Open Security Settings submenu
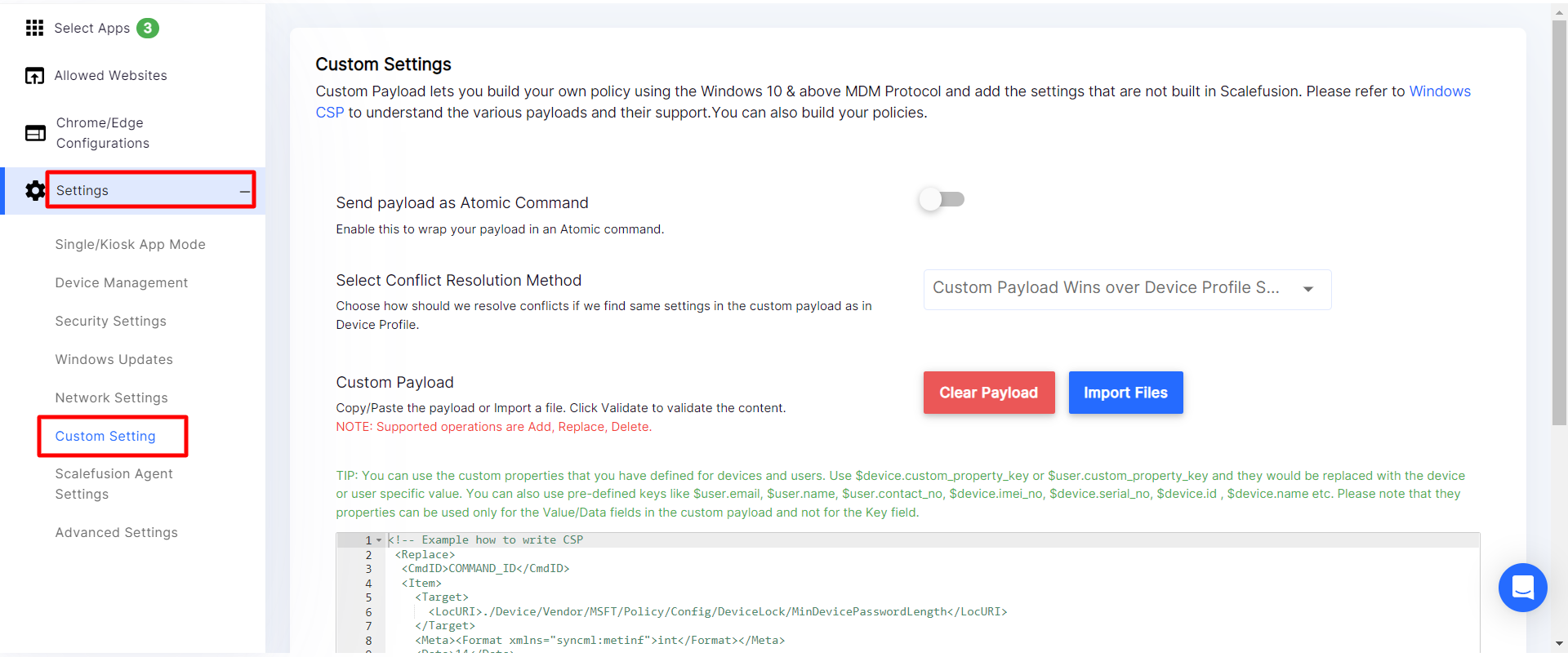Screen dimensions: 1568x657 (111, 322)
